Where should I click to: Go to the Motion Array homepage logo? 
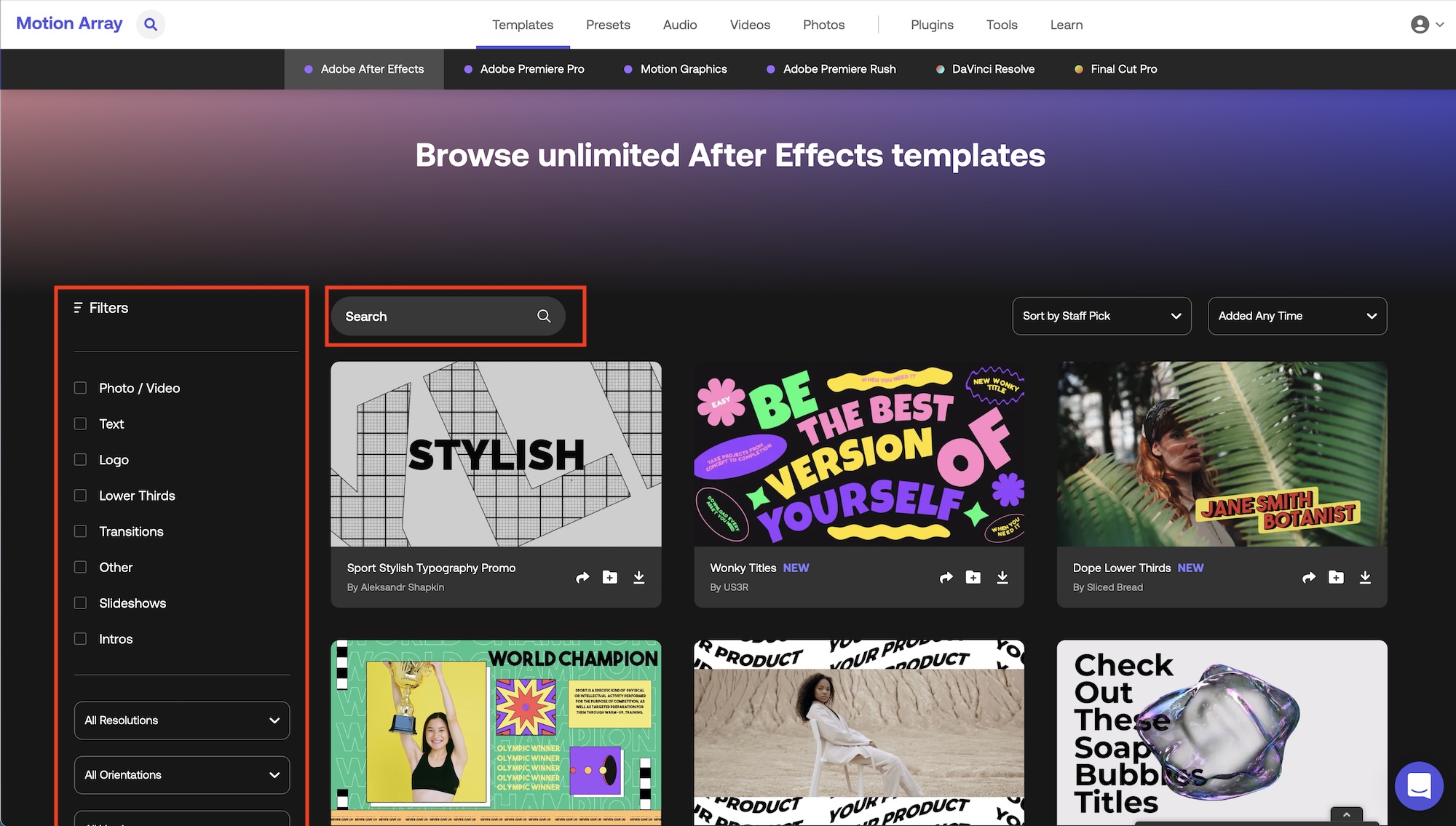(69, 23)
